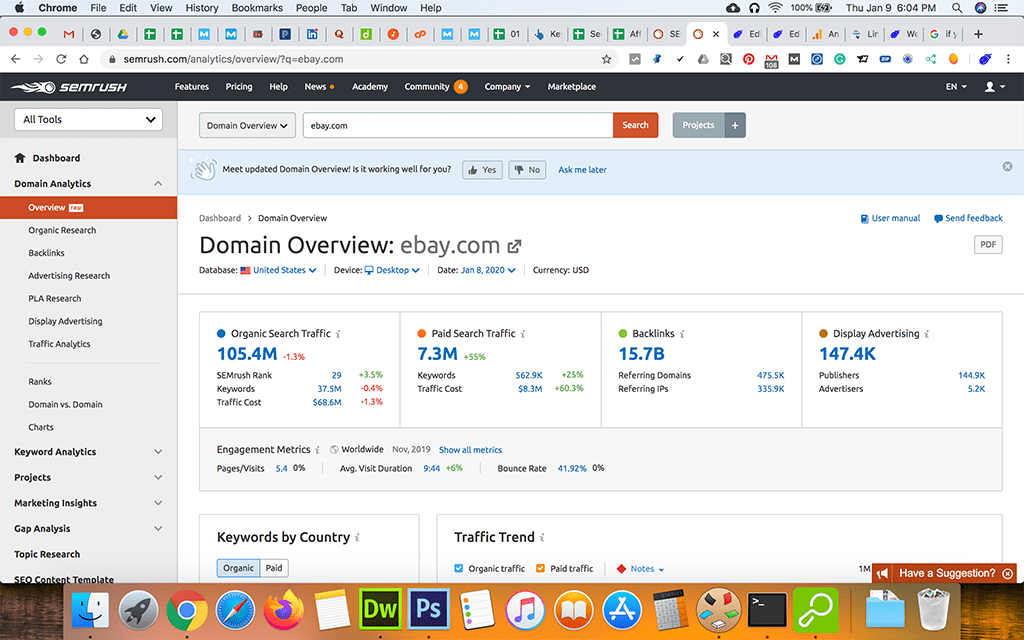This screenshot has height=640, width=1024.
Task: Dismiss the feedback banner with the X
Action: click(x=1008, y=167)
